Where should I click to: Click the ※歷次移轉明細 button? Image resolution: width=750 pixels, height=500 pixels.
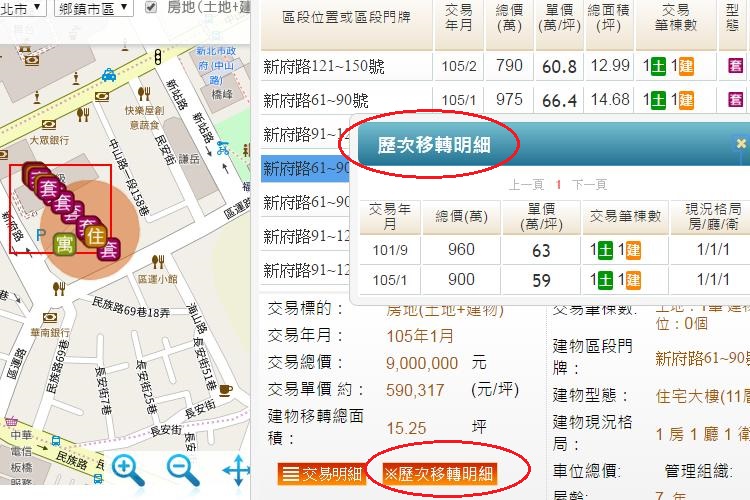coord(439,474)
